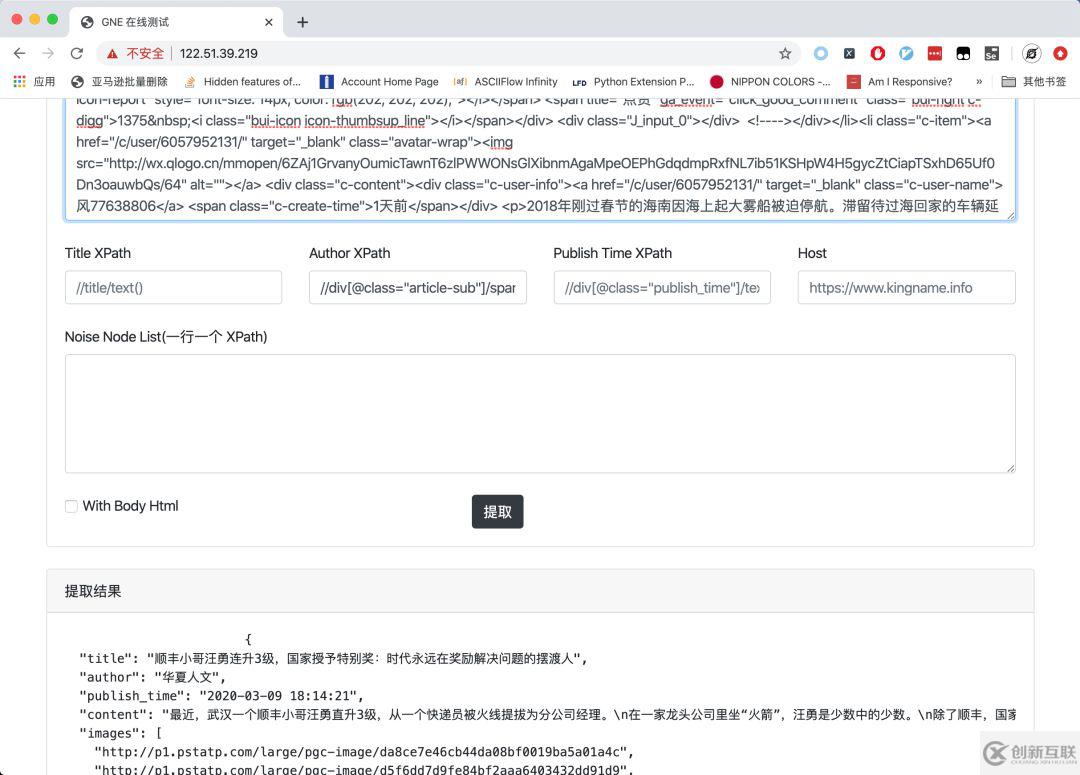Click the Noise Node List label
1080x775 pixels.
(x=166, y=337)
